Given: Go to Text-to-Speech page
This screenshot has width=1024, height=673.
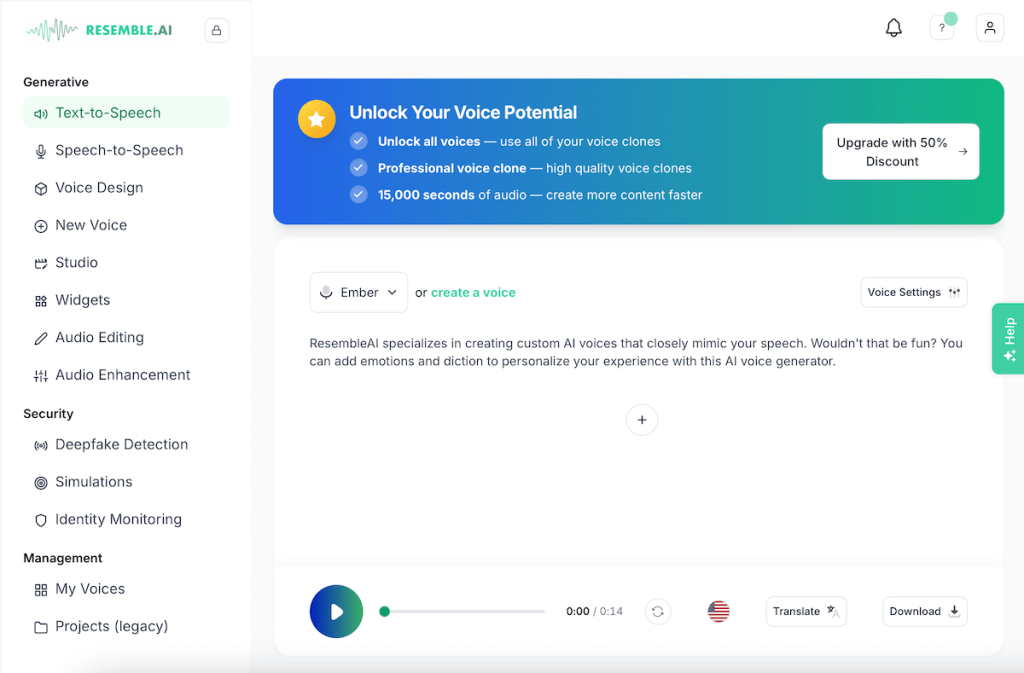Looking at the screenshot, I should 126,113.
